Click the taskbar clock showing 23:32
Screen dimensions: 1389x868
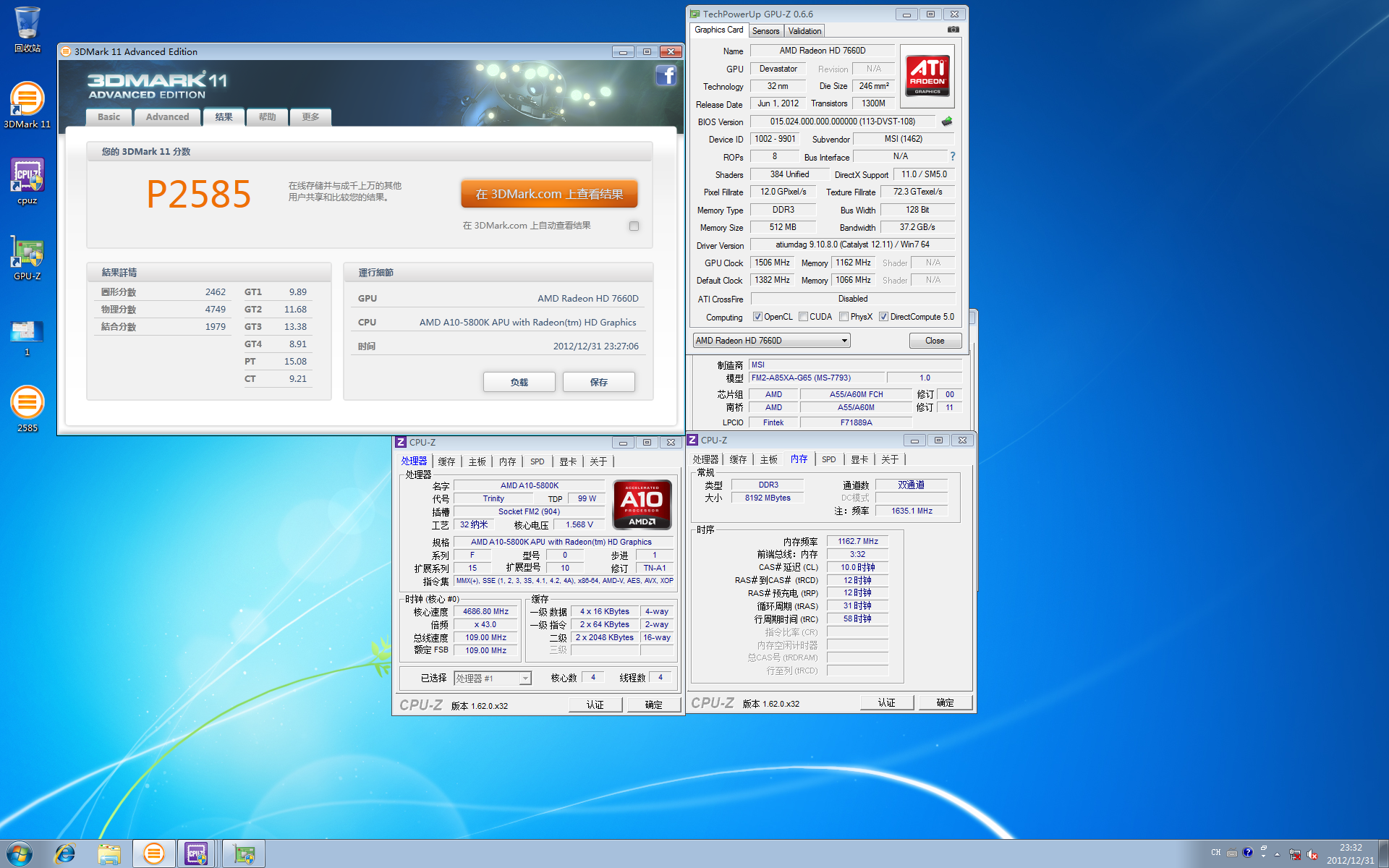tap(1350, 854)
